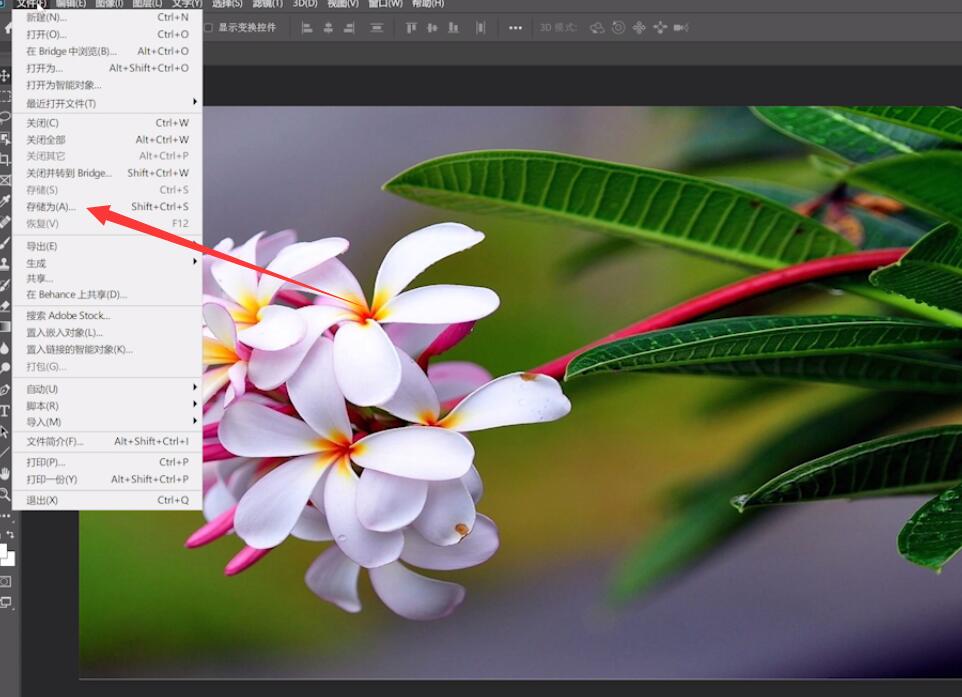Select the History Brush tool
962x697 pixels.
5,285
